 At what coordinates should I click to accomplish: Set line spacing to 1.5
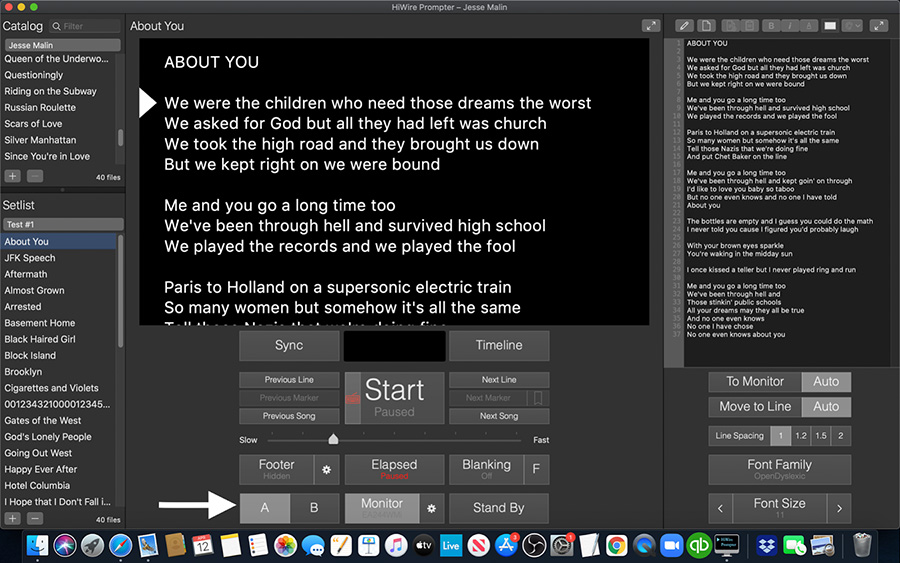coord(821,436)
